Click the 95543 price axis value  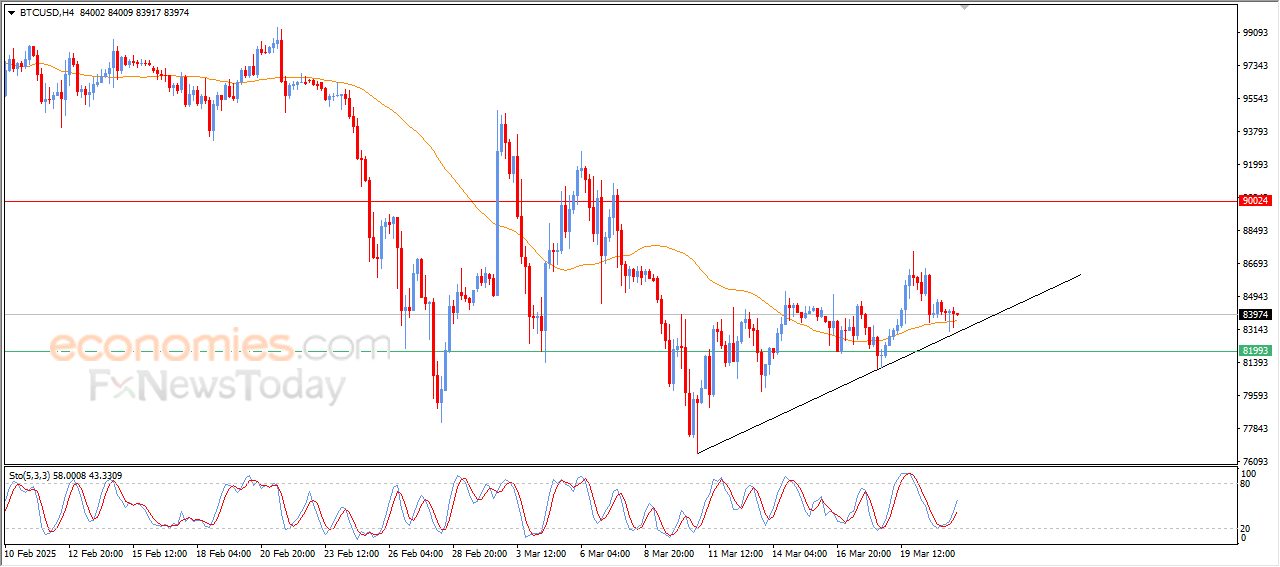tap(1255, 99)
